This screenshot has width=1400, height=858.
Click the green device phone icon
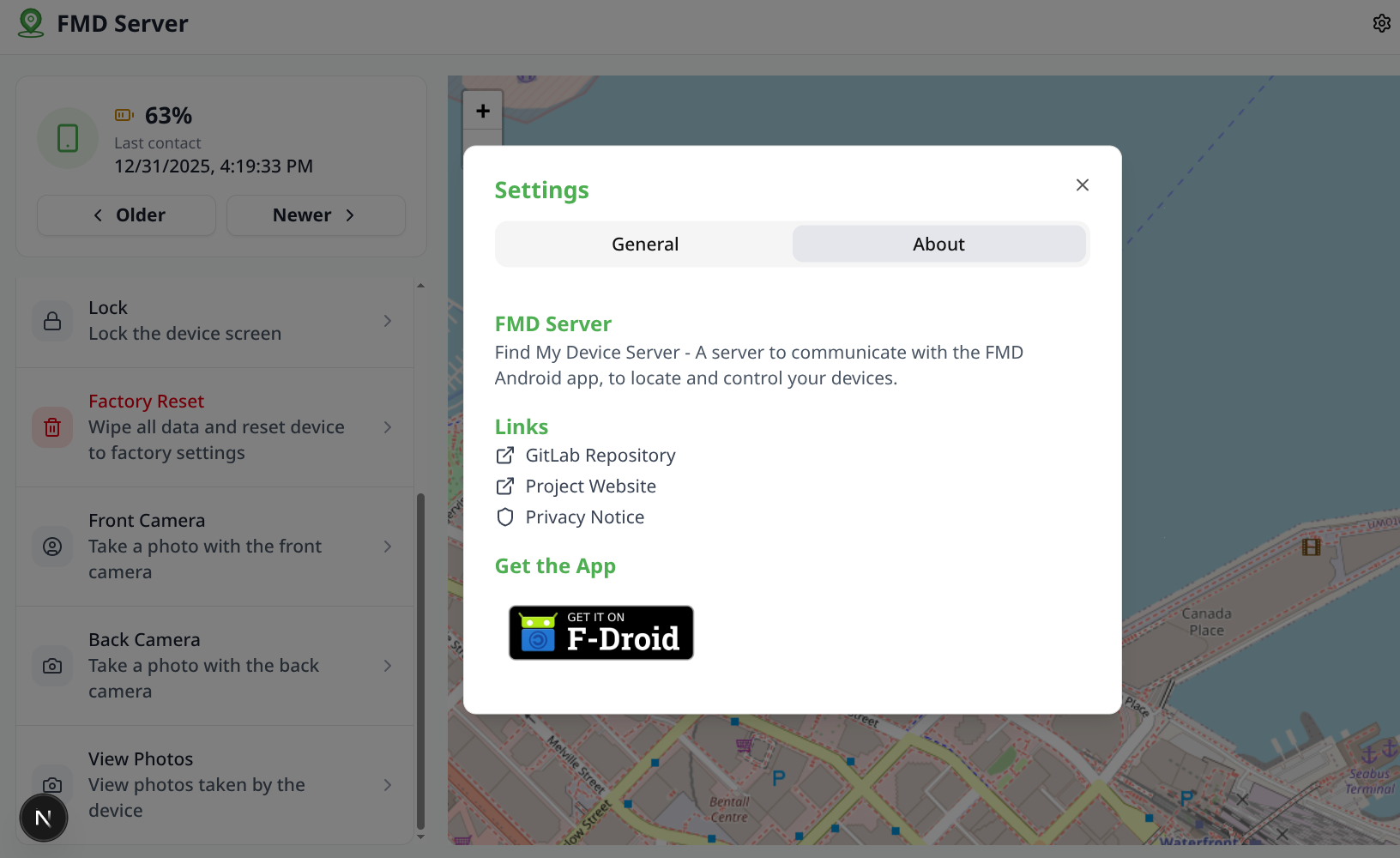(68, 138)
